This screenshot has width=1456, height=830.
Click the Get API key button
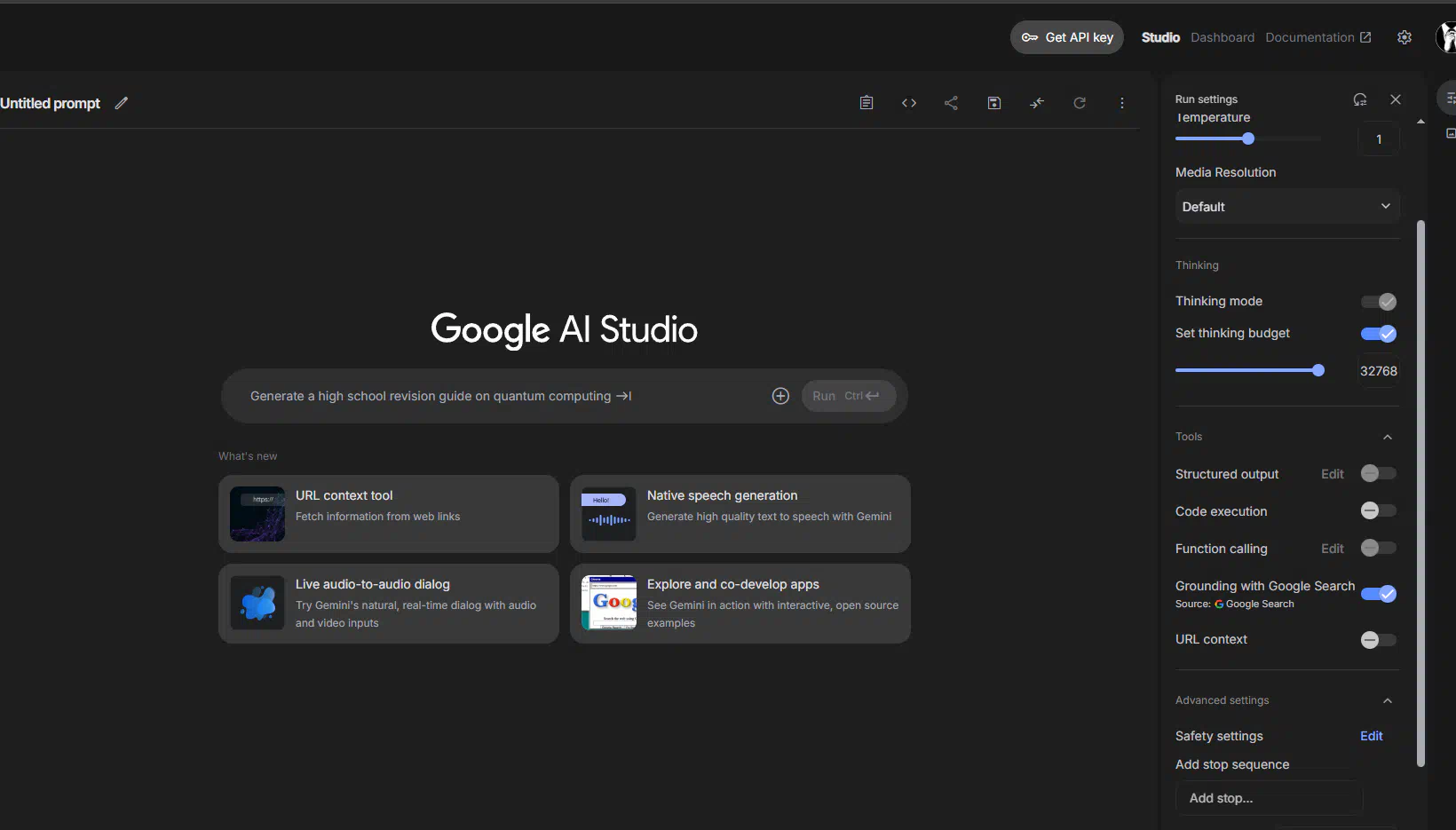click(x=1067, y=37)
